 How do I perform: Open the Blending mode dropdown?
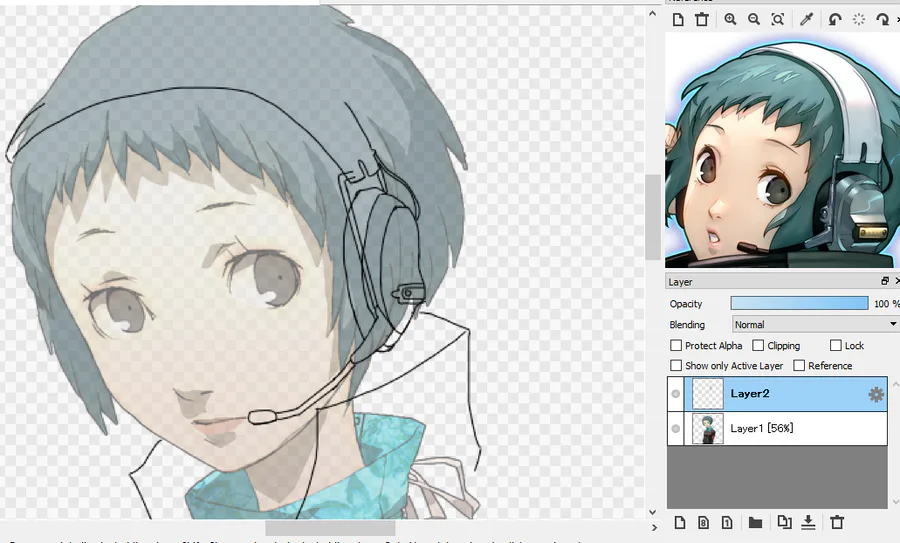816,324
